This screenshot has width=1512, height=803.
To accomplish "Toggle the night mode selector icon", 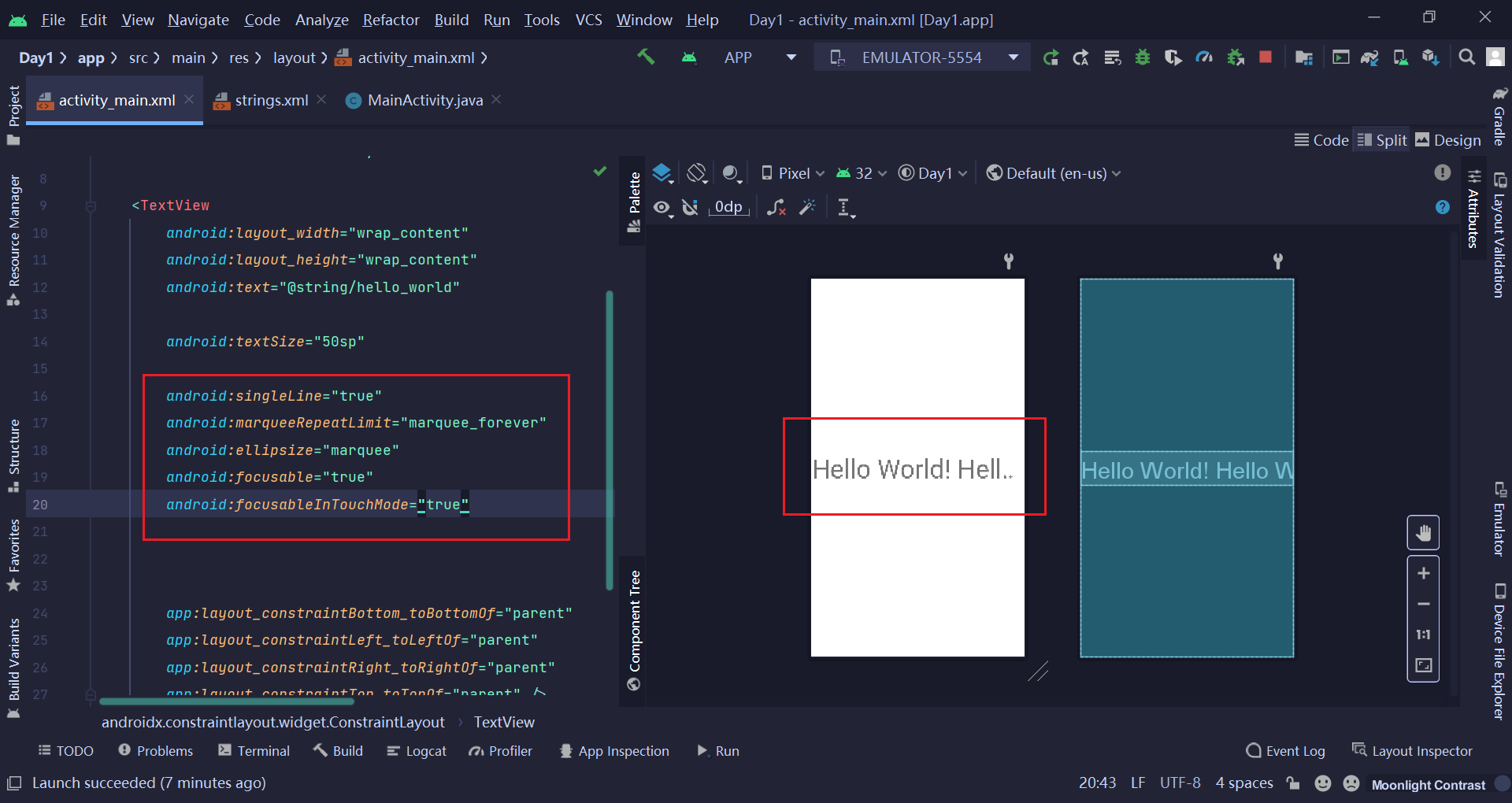I will point(732,173).
